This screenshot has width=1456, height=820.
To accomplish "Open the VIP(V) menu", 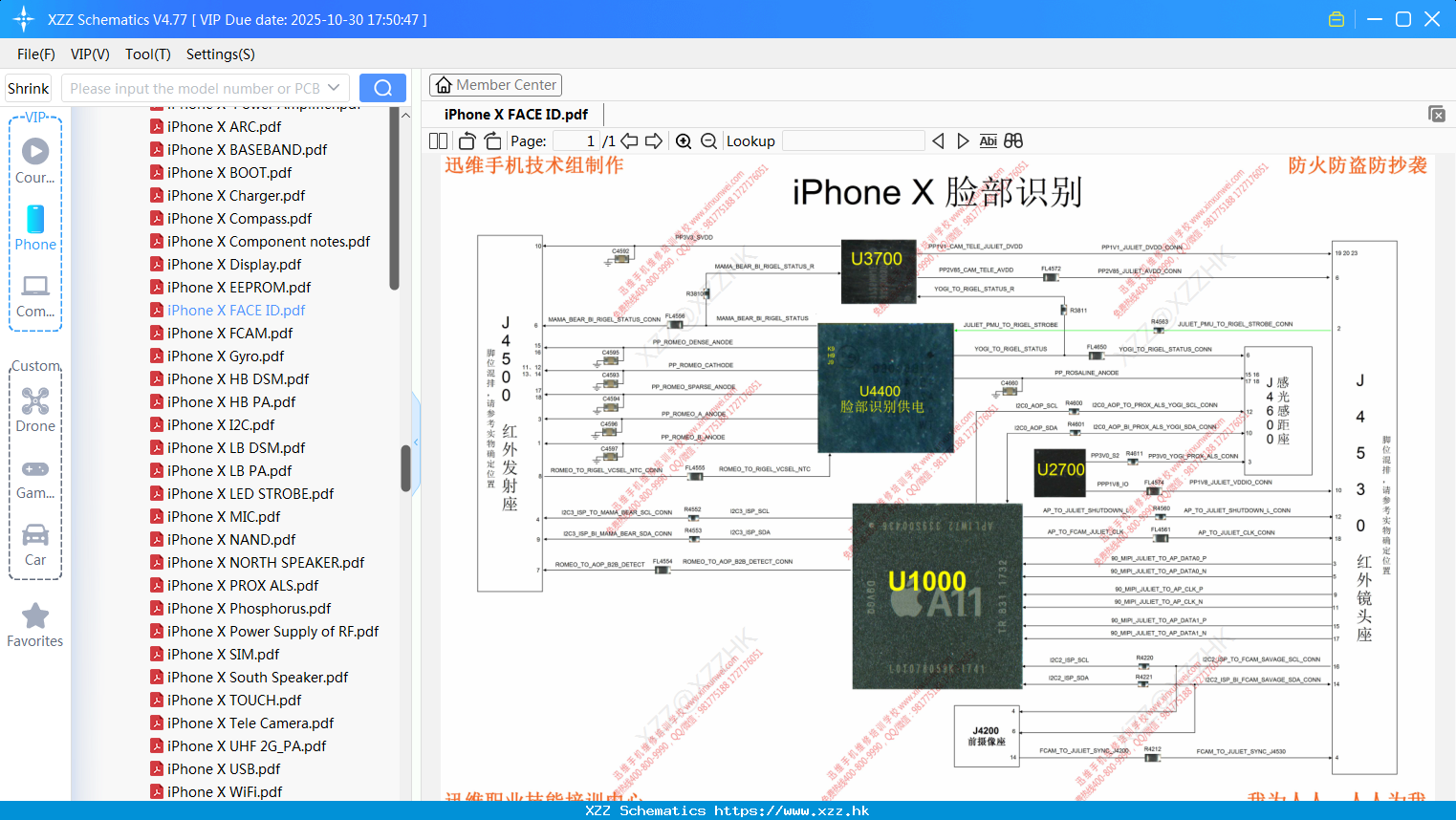I will pos(90,54).
